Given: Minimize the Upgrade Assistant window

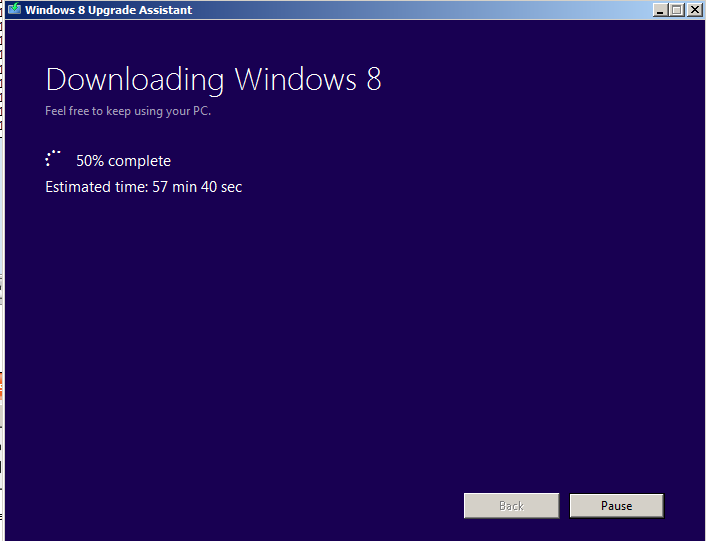Looking at the screenshot, I should coord(660,9).
